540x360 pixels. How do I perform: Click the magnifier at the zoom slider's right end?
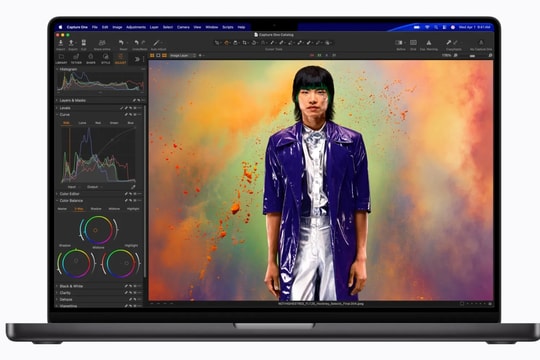490,55
